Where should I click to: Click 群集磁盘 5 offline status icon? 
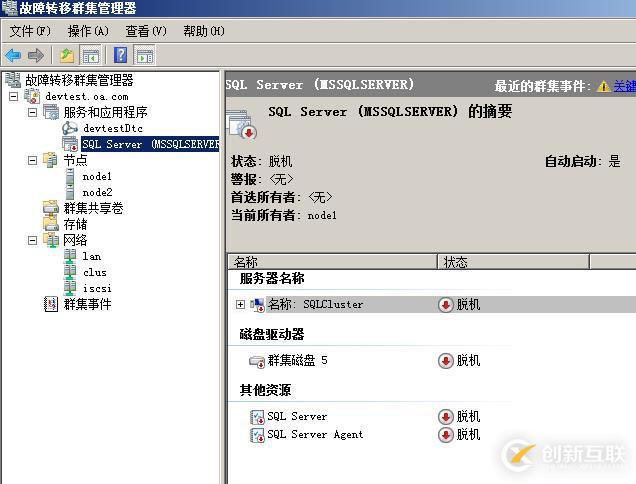(445, 361)
